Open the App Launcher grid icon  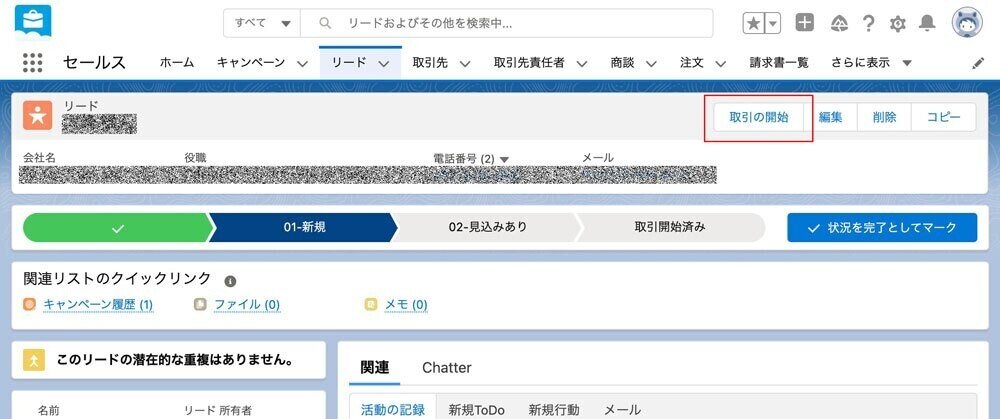tap(33, 62)
